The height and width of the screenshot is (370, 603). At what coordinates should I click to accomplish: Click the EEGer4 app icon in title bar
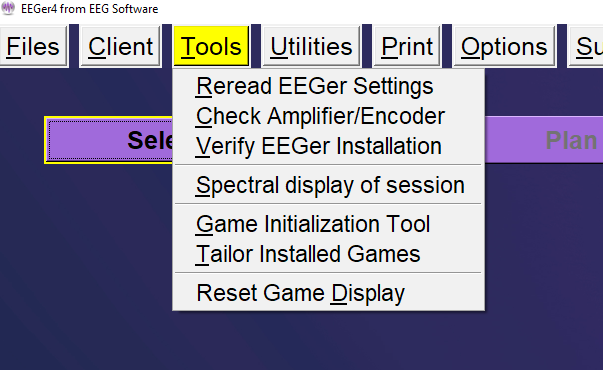(x=8, y=8)
